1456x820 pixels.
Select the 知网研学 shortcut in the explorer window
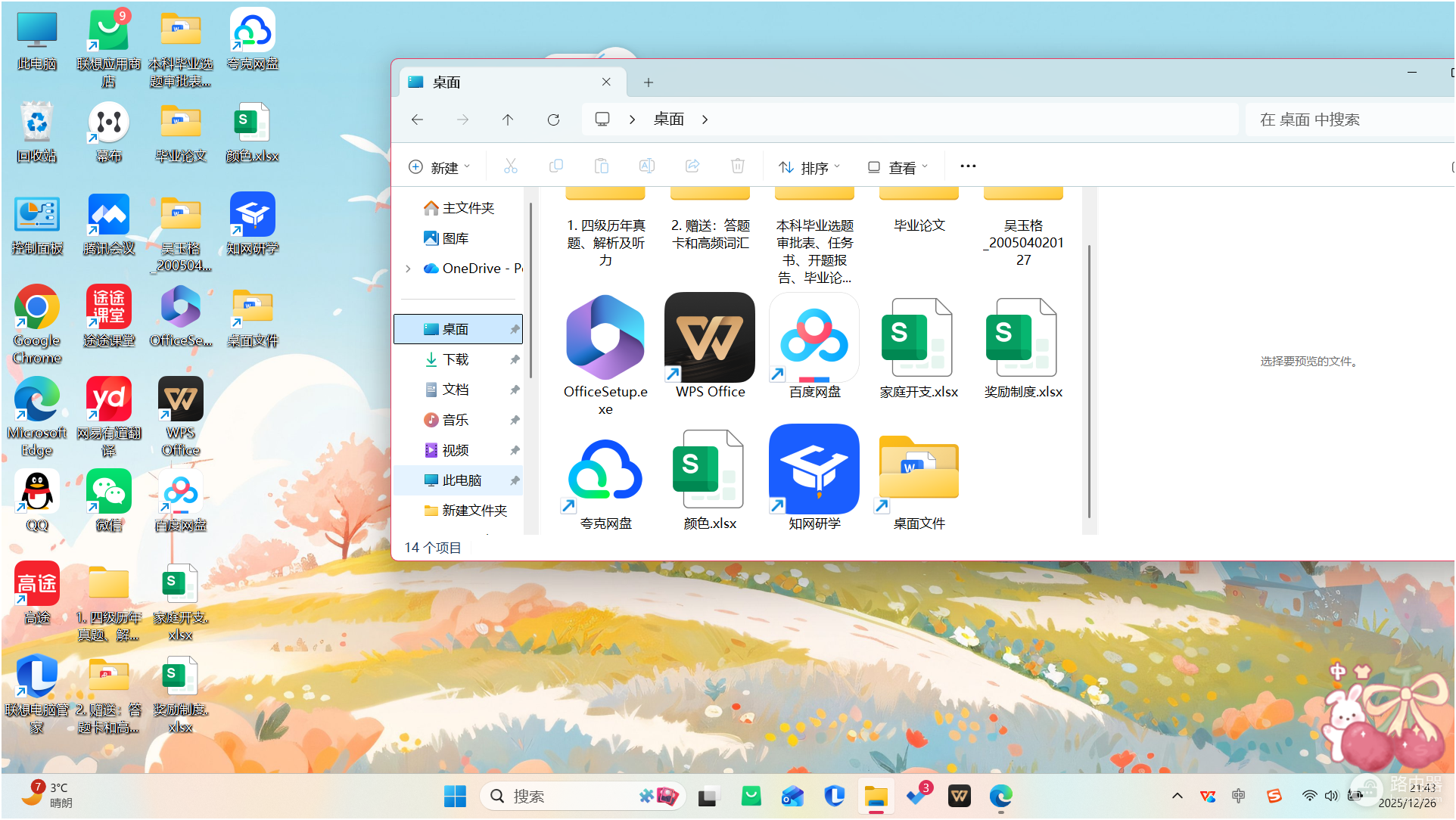tap(814, 477)
